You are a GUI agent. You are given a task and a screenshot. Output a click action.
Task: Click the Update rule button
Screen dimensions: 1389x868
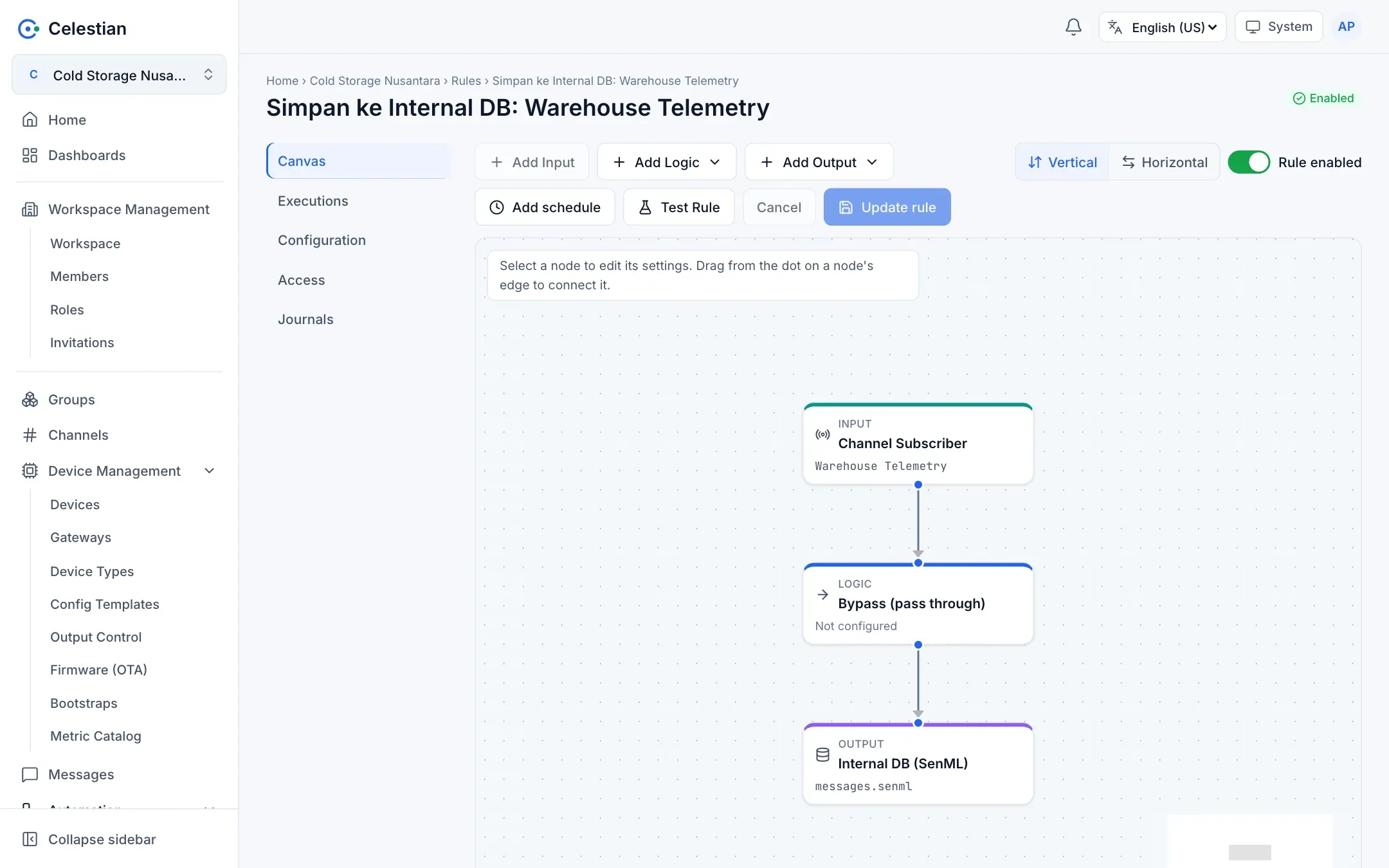click(887, 207)
